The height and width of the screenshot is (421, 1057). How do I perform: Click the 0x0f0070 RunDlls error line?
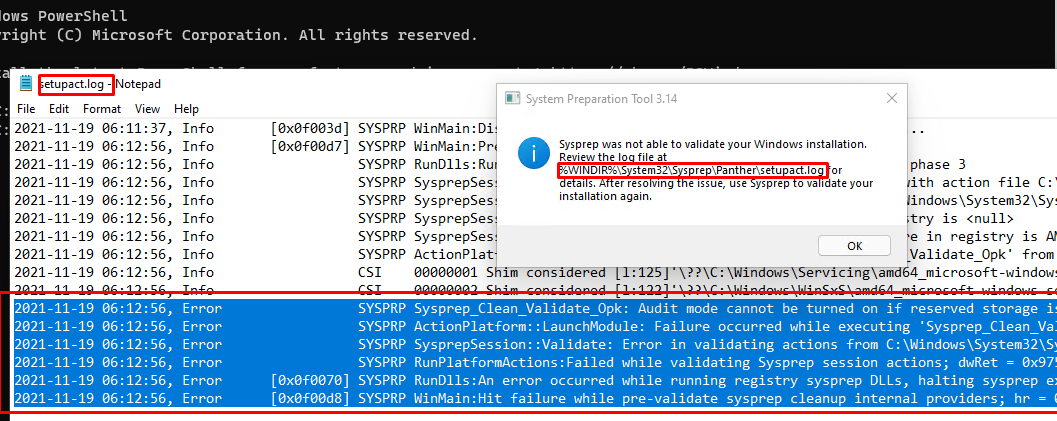click(535, 381)
